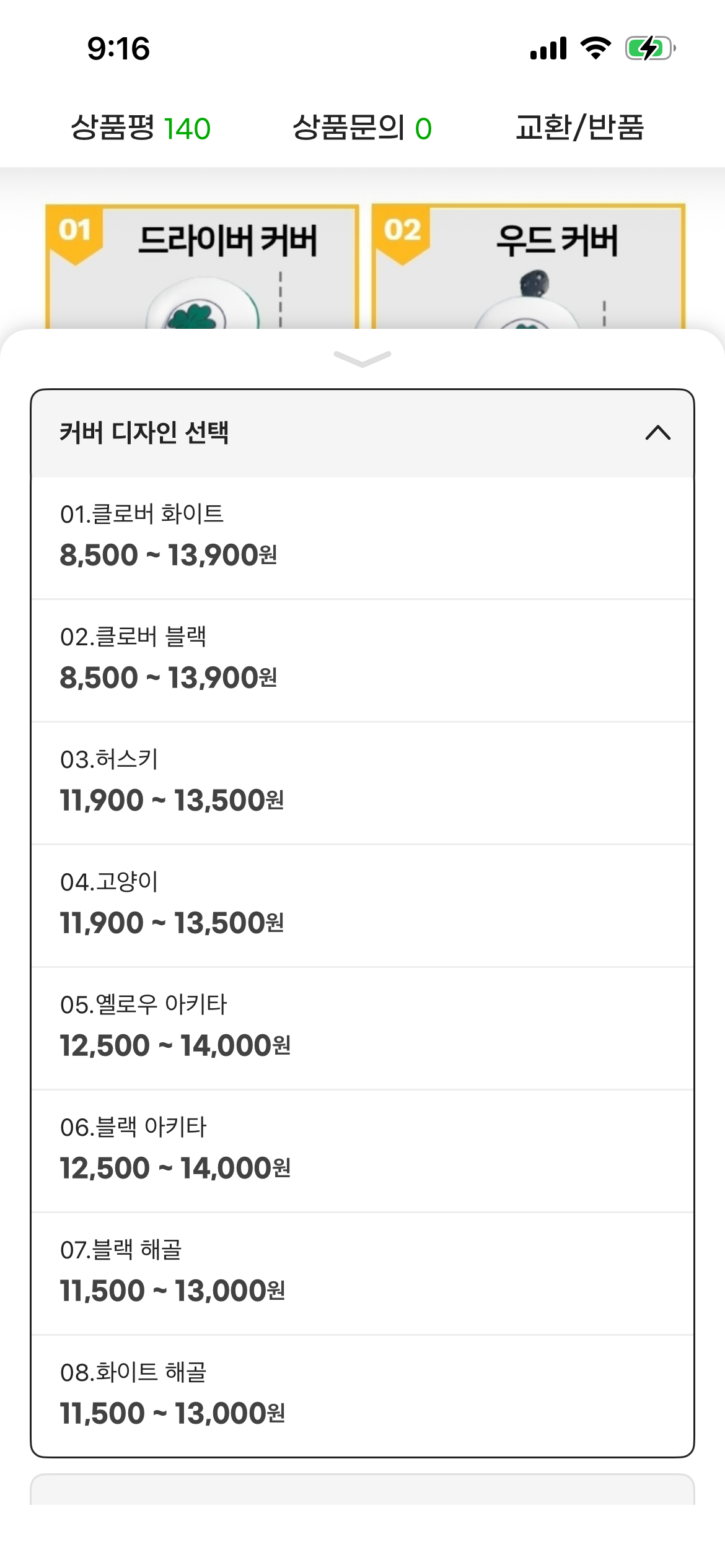The width and height of the screenshot is (725, 1568).
Task: Tap the bottom sheet down-arrow handle
Action: (362, 359)
